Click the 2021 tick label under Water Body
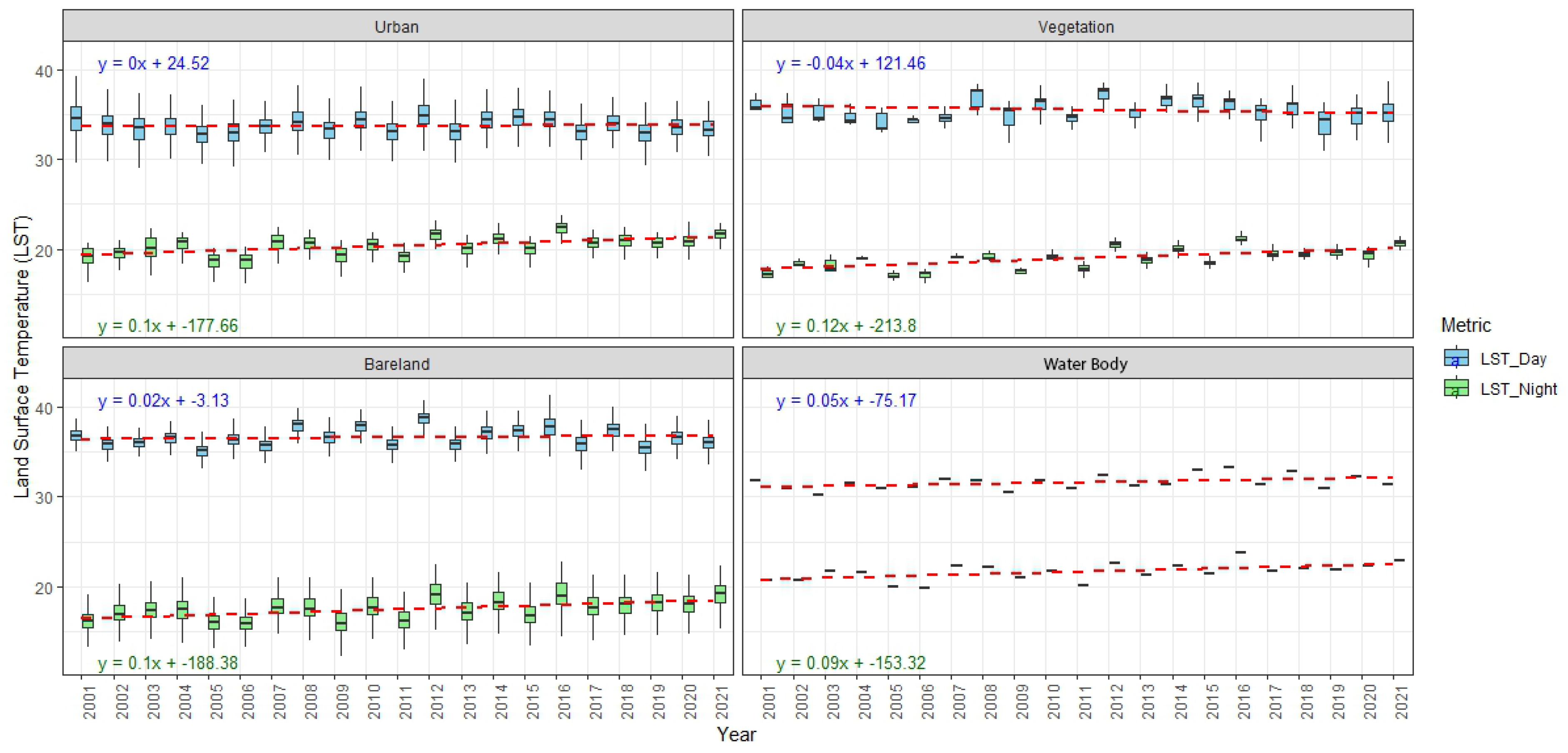The image size is (1568, 753). 1402,702
